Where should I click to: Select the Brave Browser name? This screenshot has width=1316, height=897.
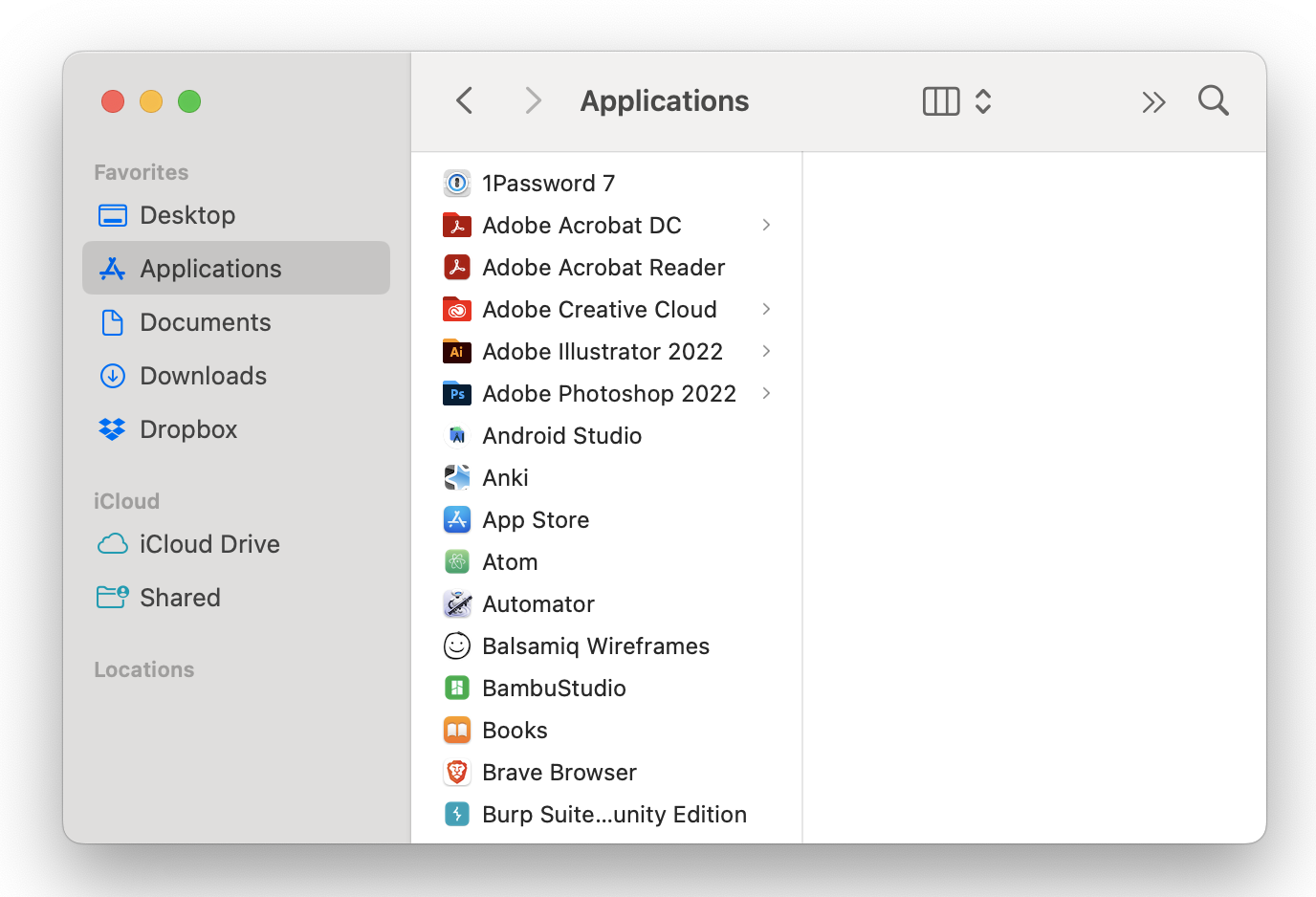559,772
